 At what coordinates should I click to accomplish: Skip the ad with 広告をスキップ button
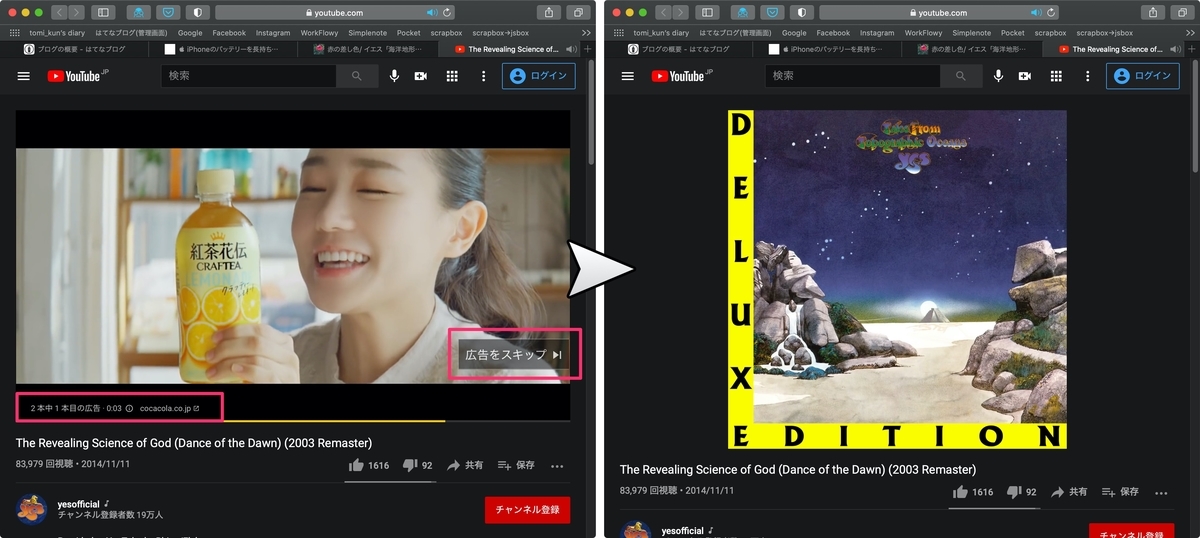click(514, 354)
